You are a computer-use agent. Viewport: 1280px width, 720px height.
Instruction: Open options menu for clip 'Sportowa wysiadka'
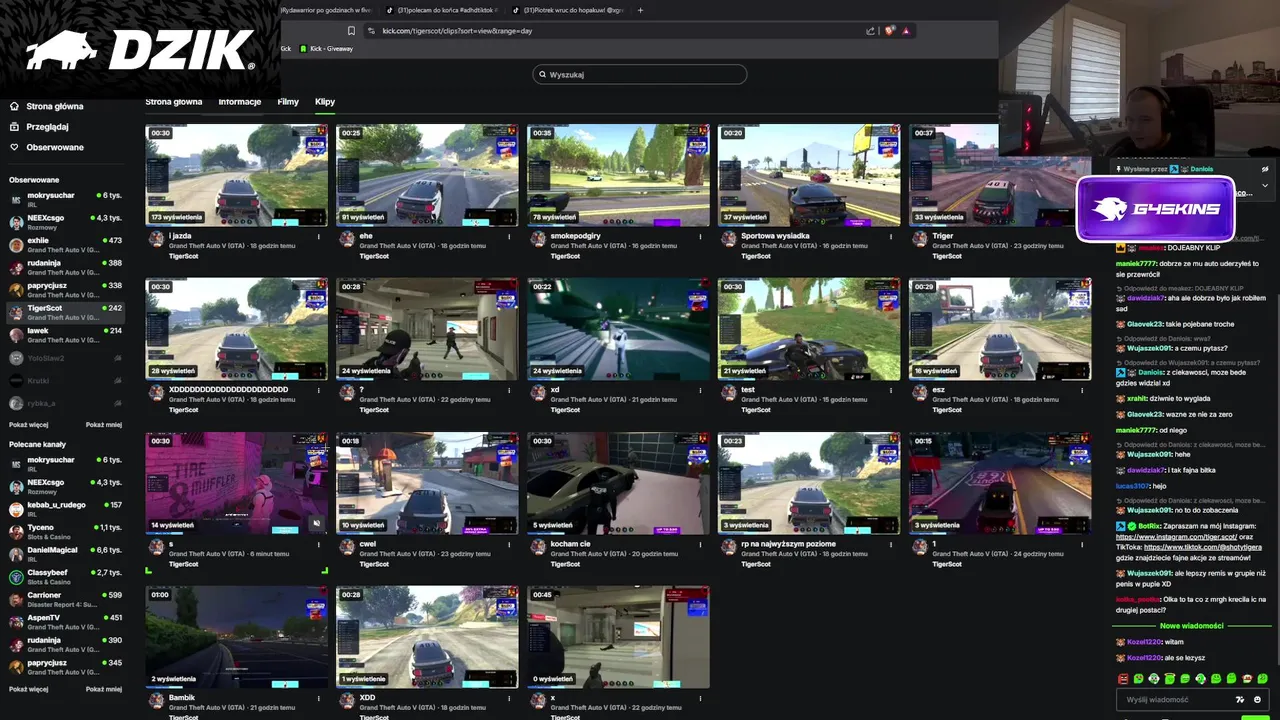[x=891, y=237]
